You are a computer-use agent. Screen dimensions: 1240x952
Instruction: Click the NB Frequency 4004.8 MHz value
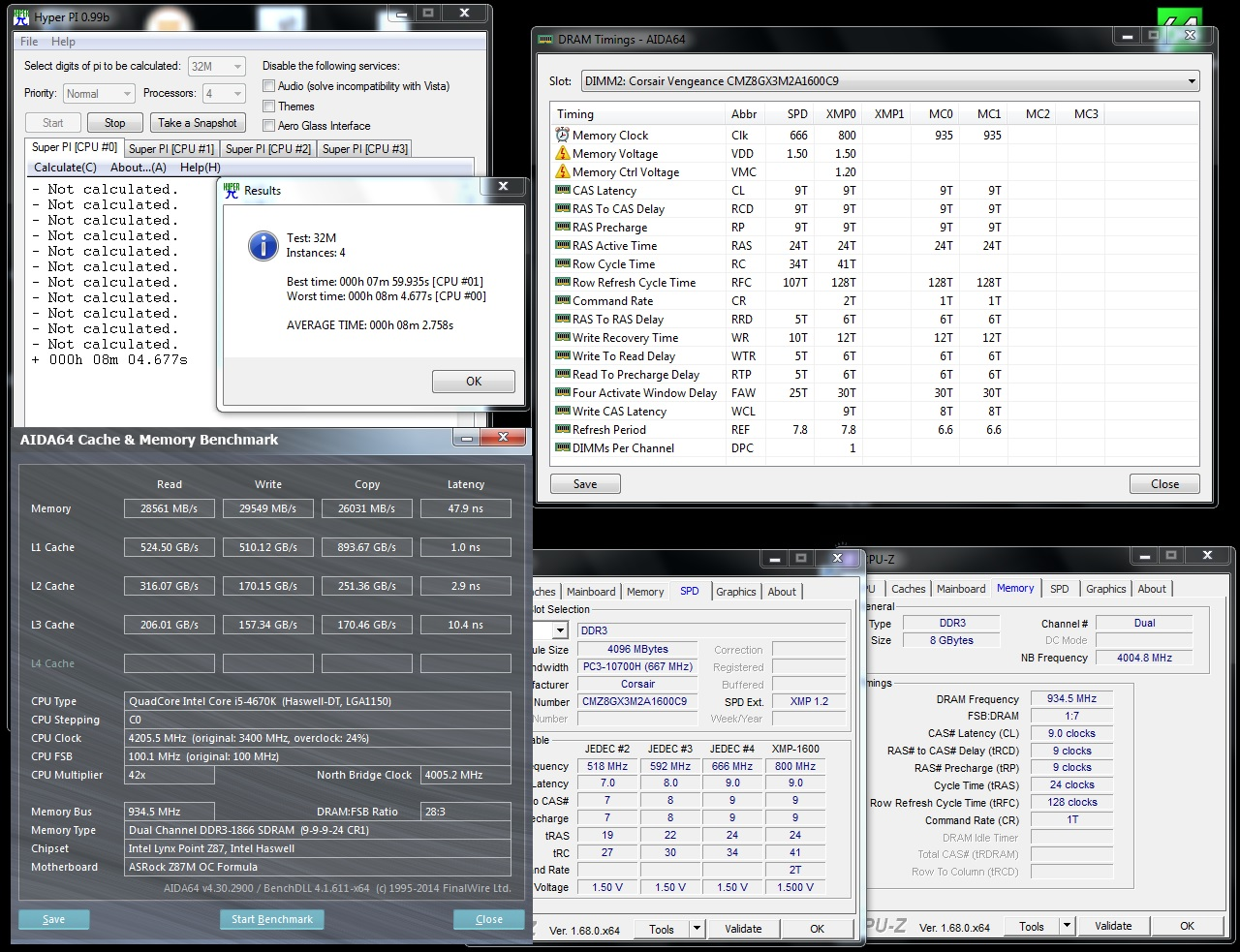pos(1144,658)
